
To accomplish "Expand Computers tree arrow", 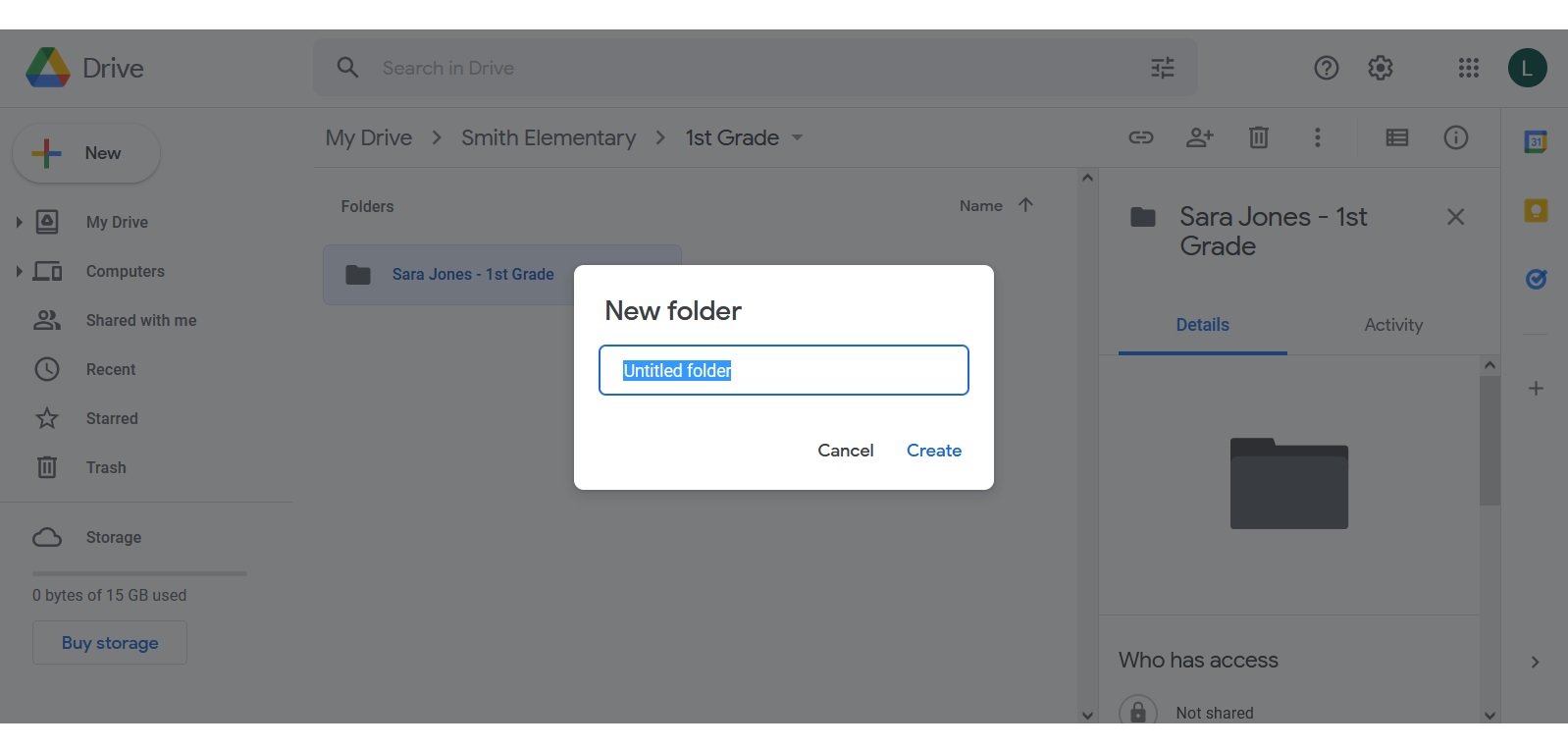I will [x=19, y=271].
